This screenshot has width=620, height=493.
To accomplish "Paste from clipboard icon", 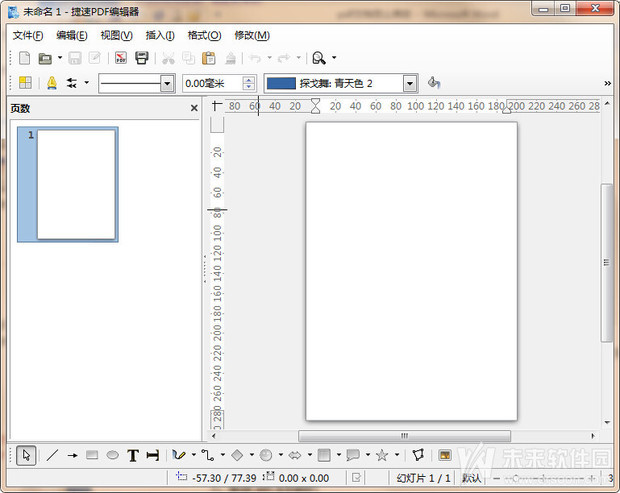I will tap(209, 59).
